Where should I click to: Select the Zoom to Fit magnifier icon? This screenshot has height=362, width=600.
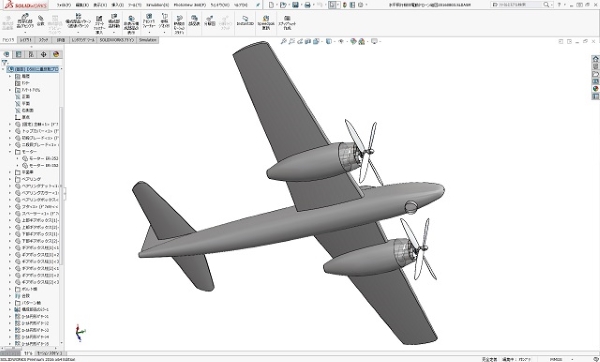(283, 41)
